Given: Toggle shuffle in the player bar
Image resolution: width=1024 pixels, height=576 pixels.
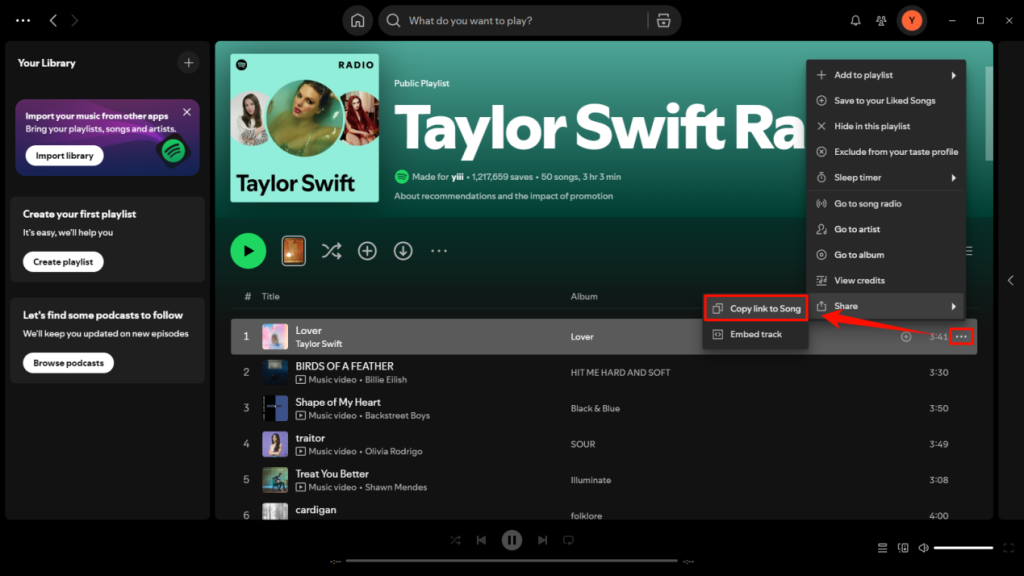Looking at the screenshot, I should 455,540.
